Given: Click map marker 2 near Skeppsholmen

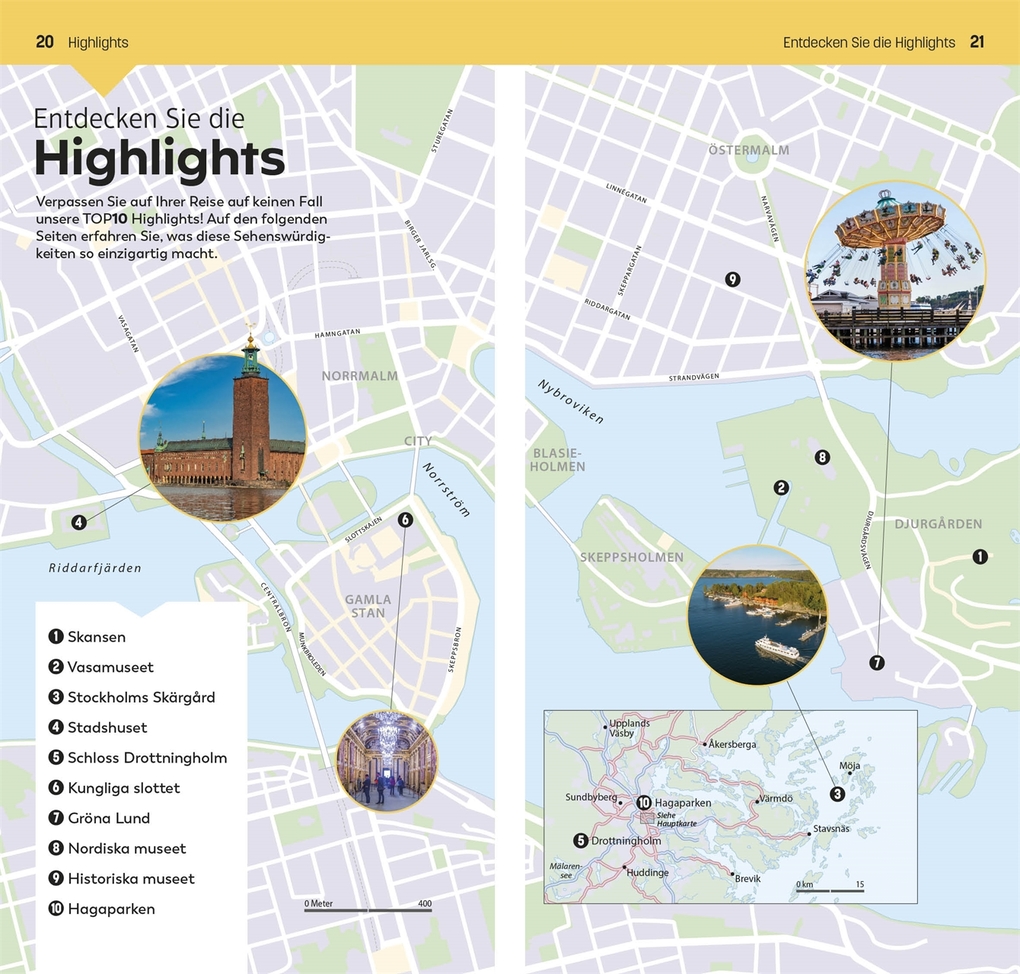Looking at the screenshot, I should (x=781, y=488).
